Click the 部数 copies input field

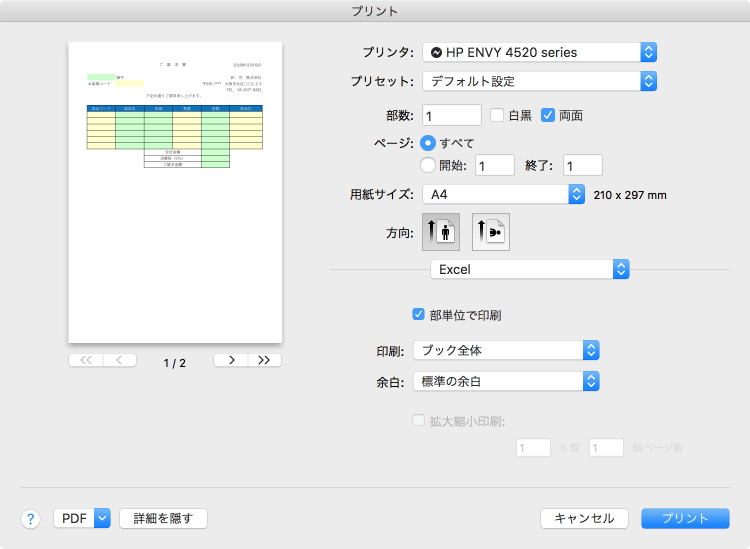(x=452, y=115)
